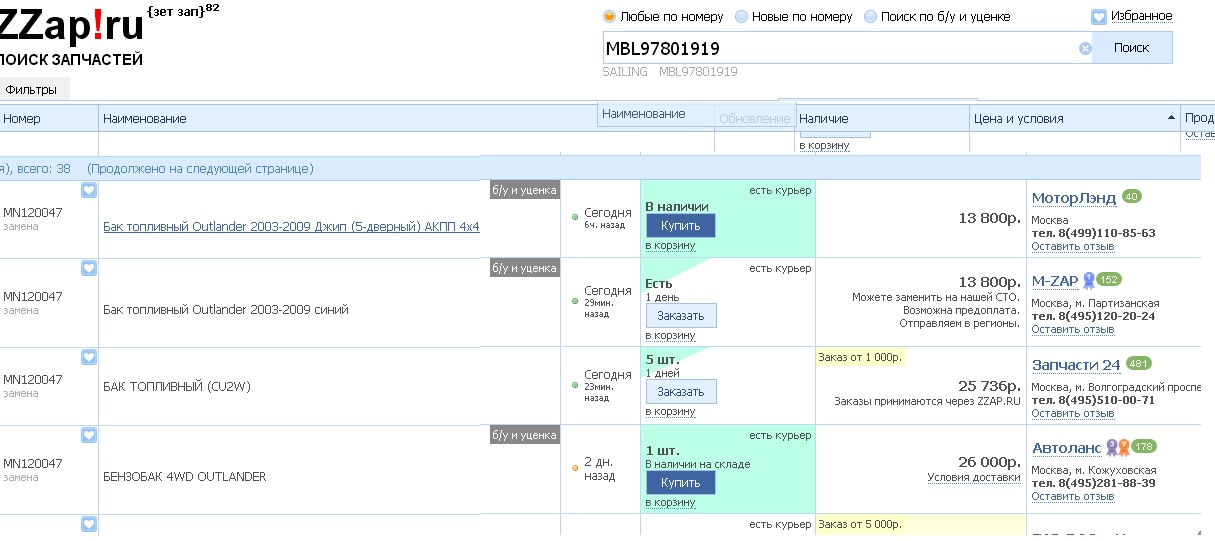Click the award ribbon icon beside M-ZAP
This screenshot has width=1215, height=541.
click(x=1088, y=280)
